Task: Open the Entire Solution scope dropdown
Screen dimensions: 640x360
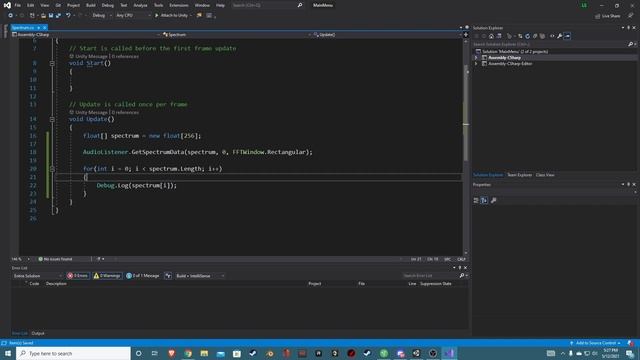Action: (x=37, y=276)
